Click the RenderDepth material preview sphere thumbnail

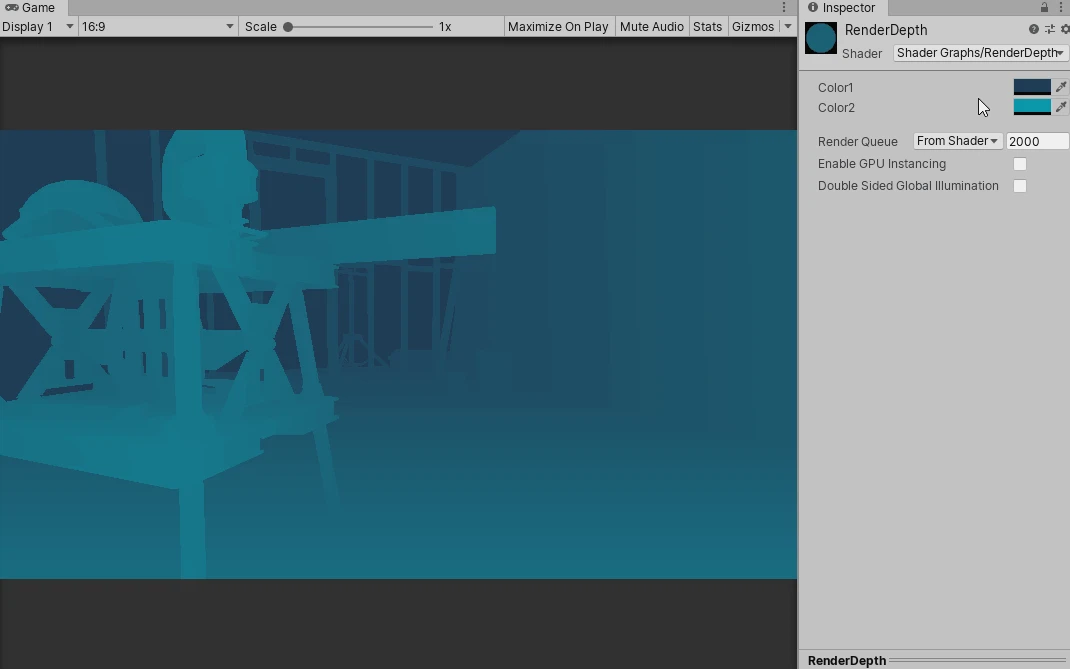pos(821,38)
